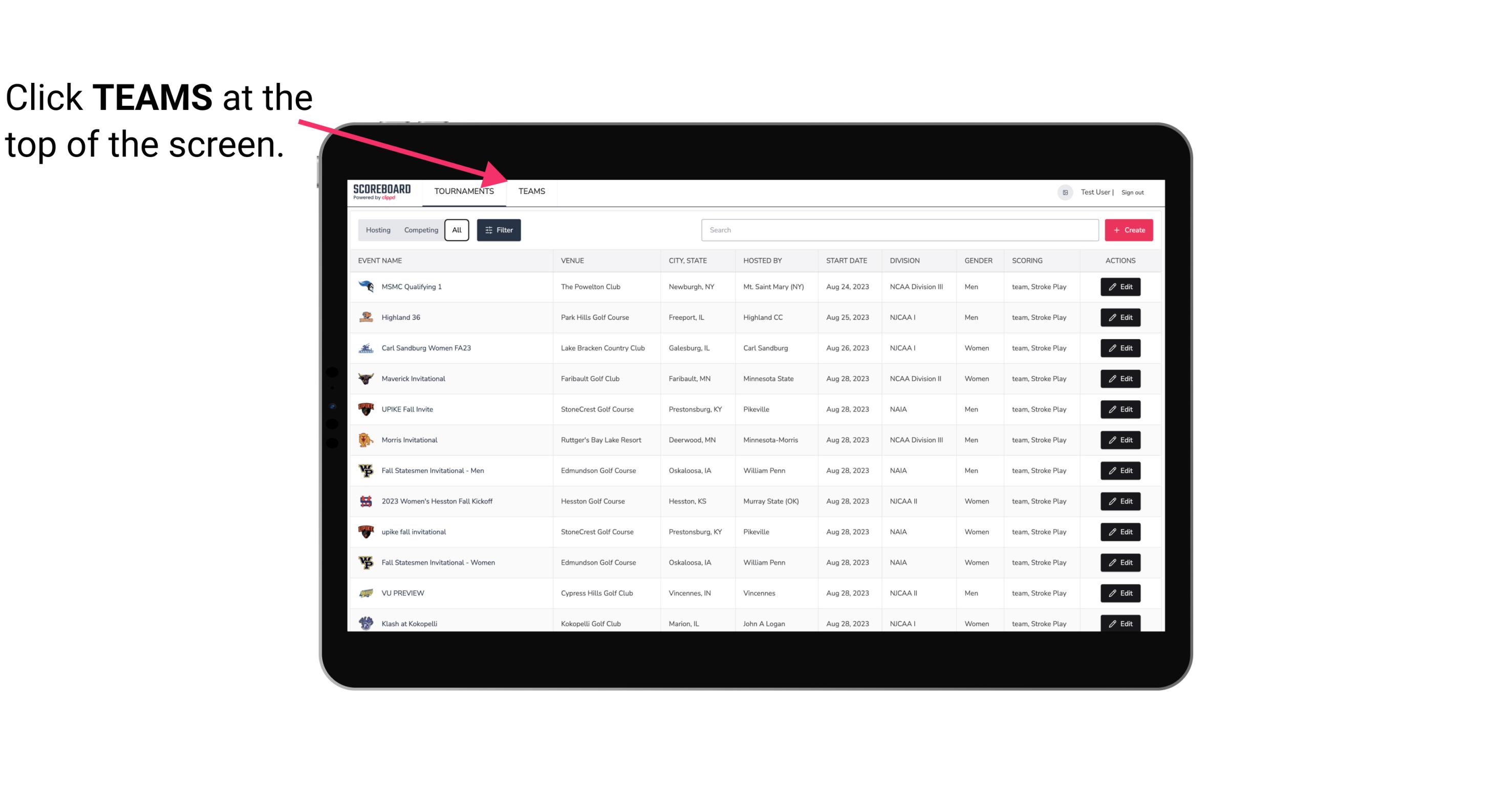The height and width of the screenshot is (812, 1510).
Task: Click the Create button
Action: coord(1128,230)
